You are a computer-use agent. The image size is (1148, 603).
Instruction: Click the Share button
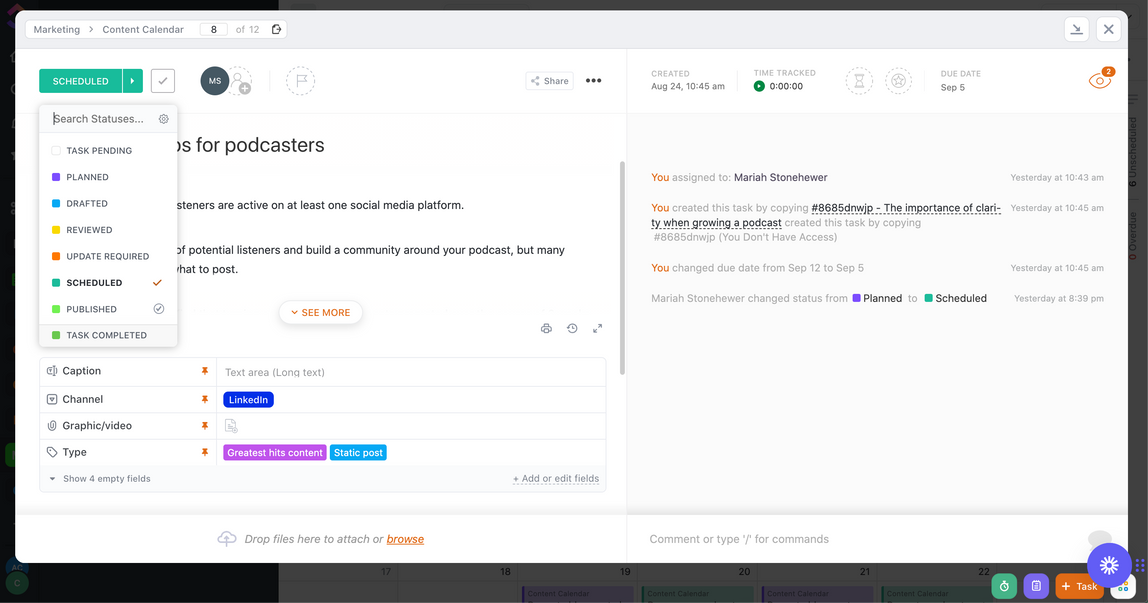pos(549,81)
